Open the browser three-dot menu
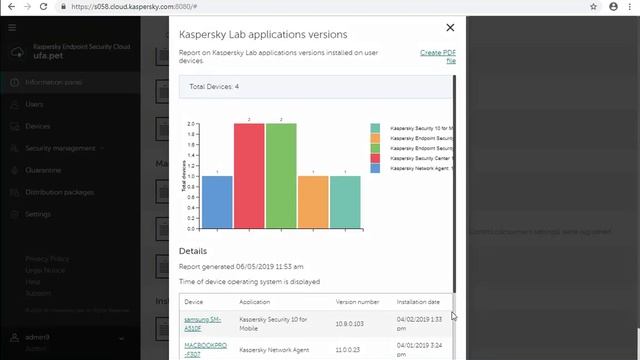 point(630,7)
